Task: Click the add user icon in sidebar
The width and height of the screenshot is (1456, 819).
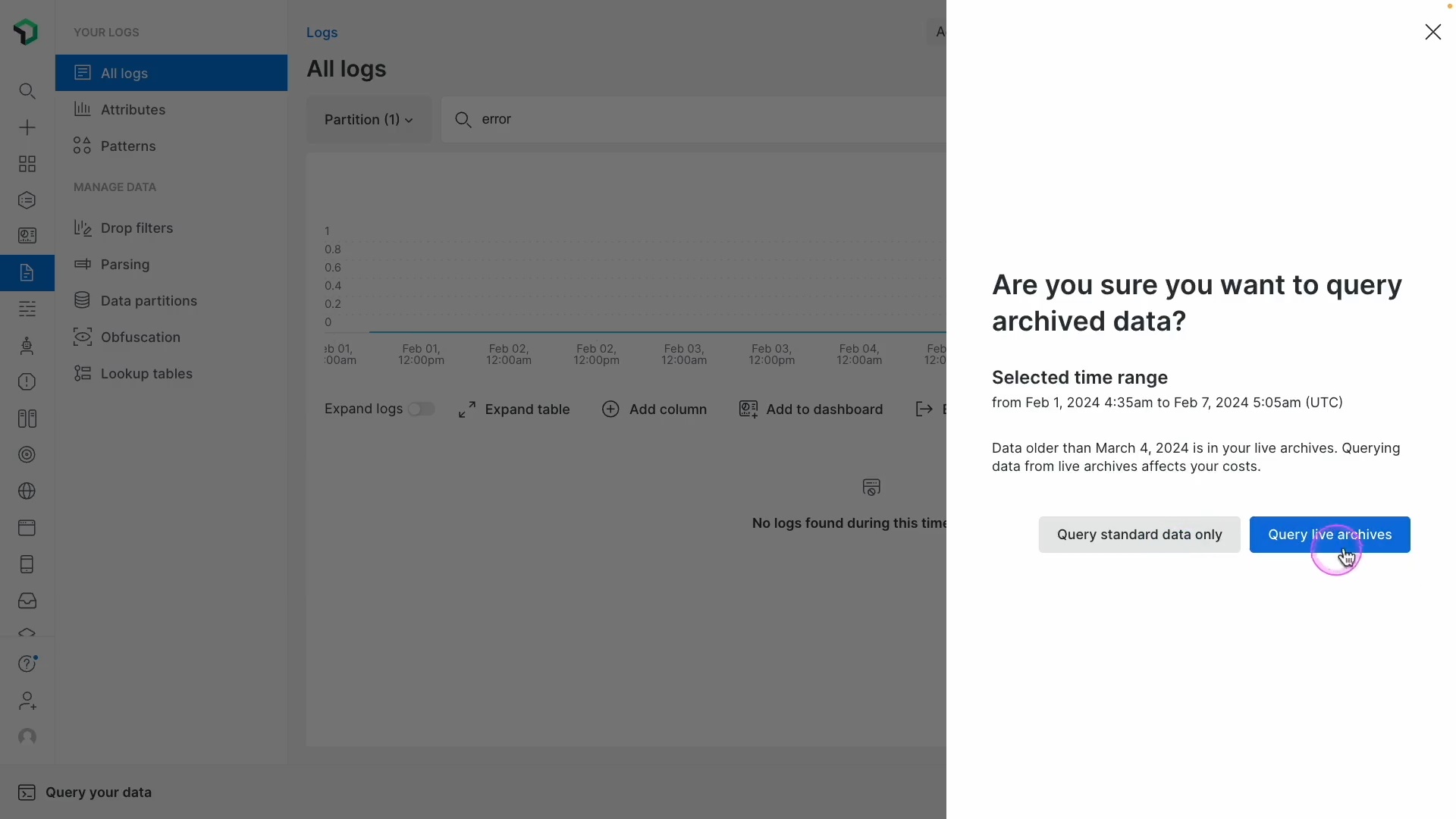Action: coord(27,701)
